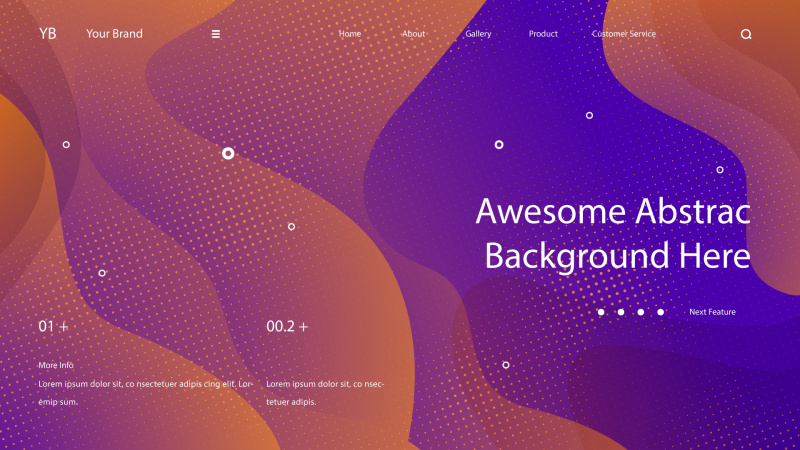Screen dimensions: 800x450
Task: Select the first slide indicator dot
Action: pos(601,312)
